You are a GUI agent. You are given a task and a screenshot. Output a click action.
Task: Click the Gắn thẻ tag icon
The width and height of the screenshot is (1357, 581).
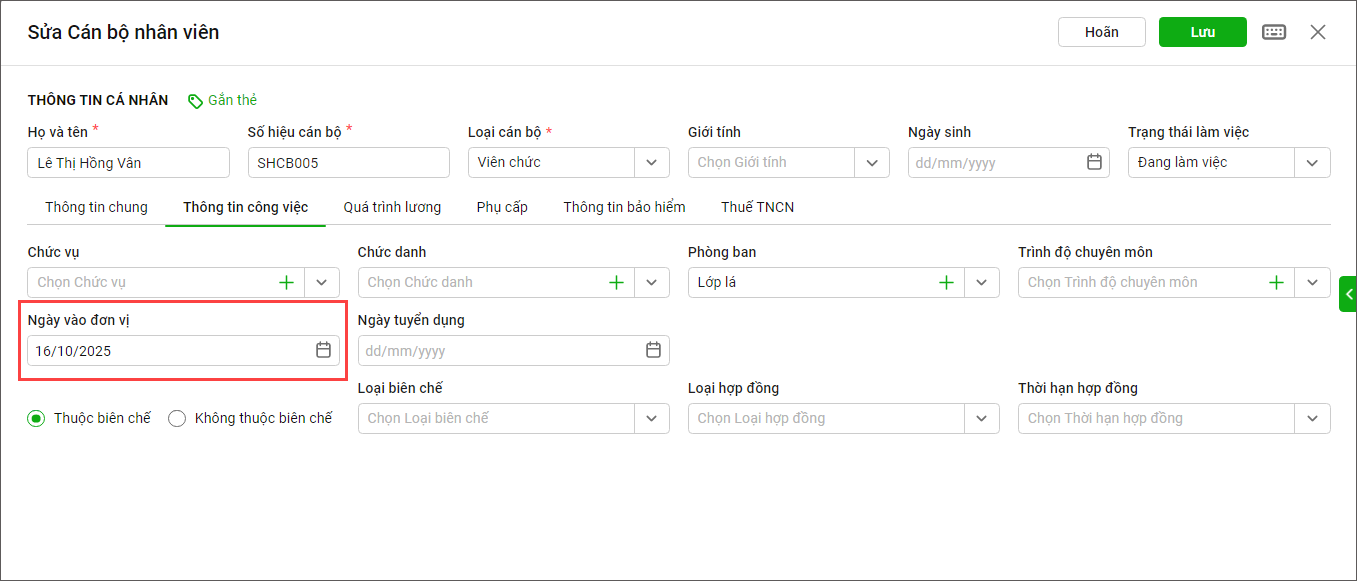point(195,101)
